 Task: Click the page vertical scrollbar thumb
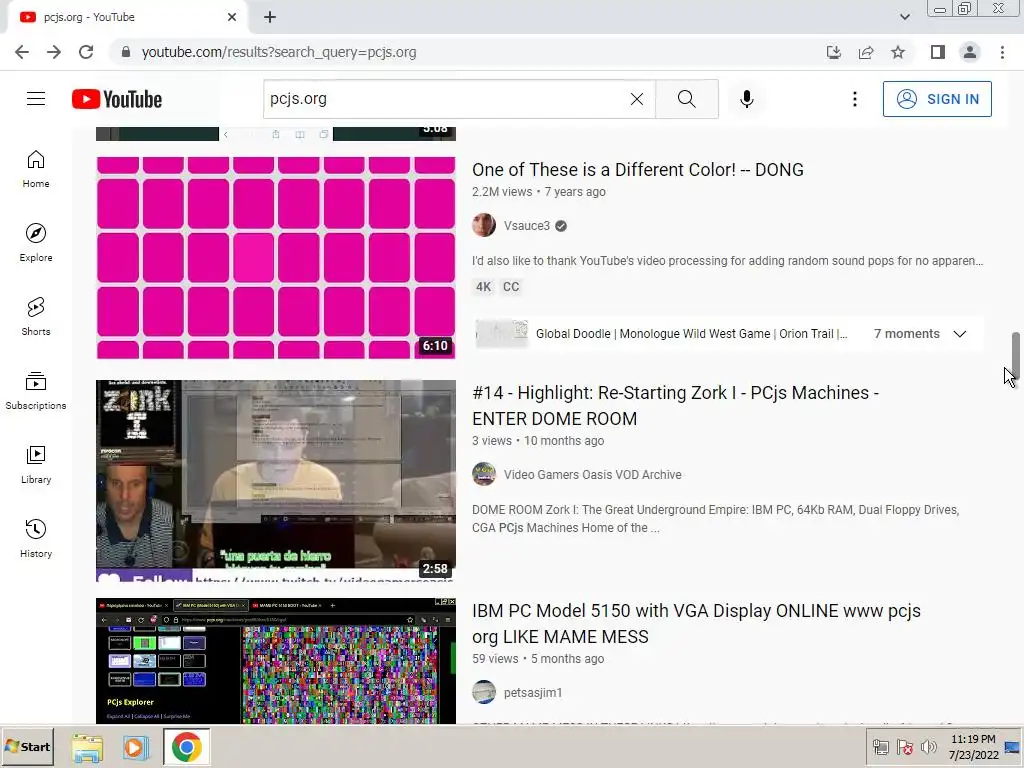click(1016, 355)
